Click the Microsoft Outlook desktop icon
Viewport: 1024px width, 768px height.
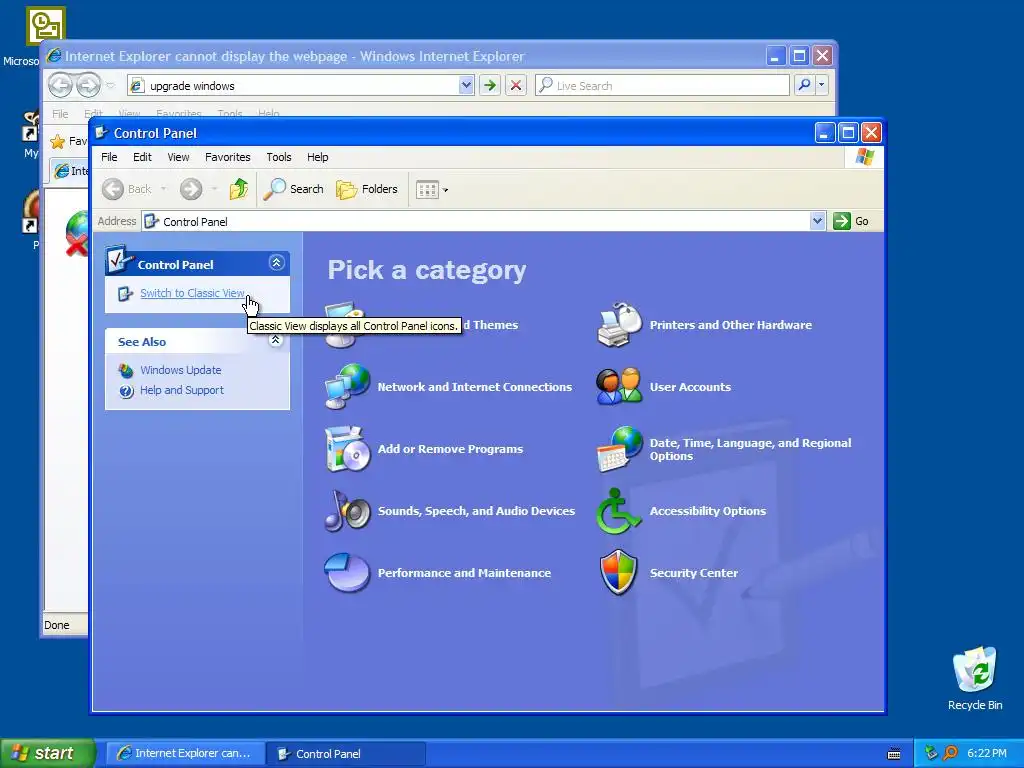(46, 26)
